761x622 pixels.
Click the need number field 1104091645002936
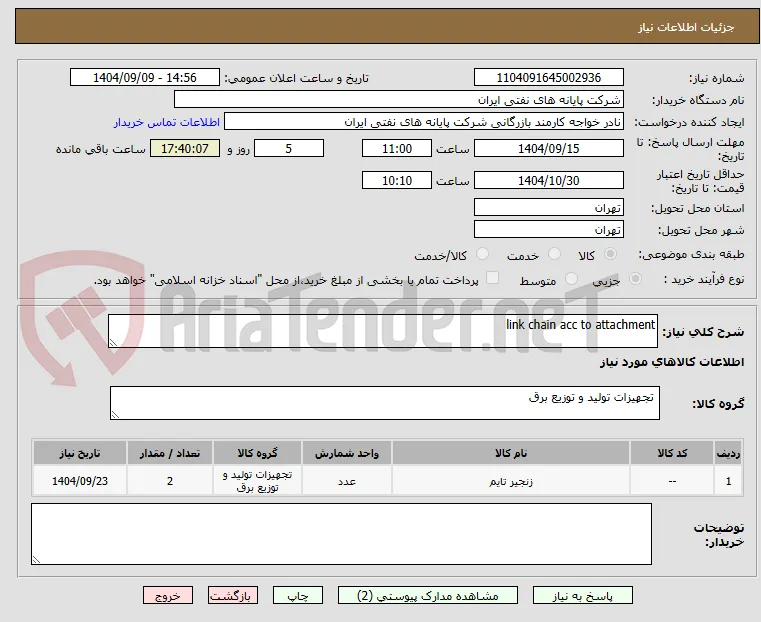point(548,78)
